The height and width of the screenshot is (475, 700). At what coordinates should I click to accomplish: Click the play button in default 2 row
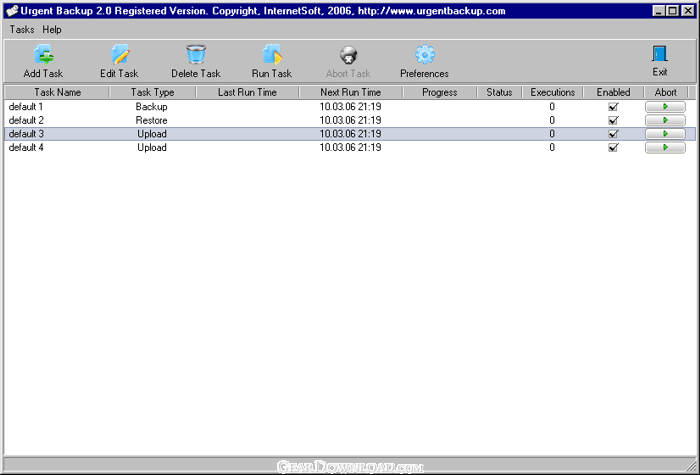[665, 121]
